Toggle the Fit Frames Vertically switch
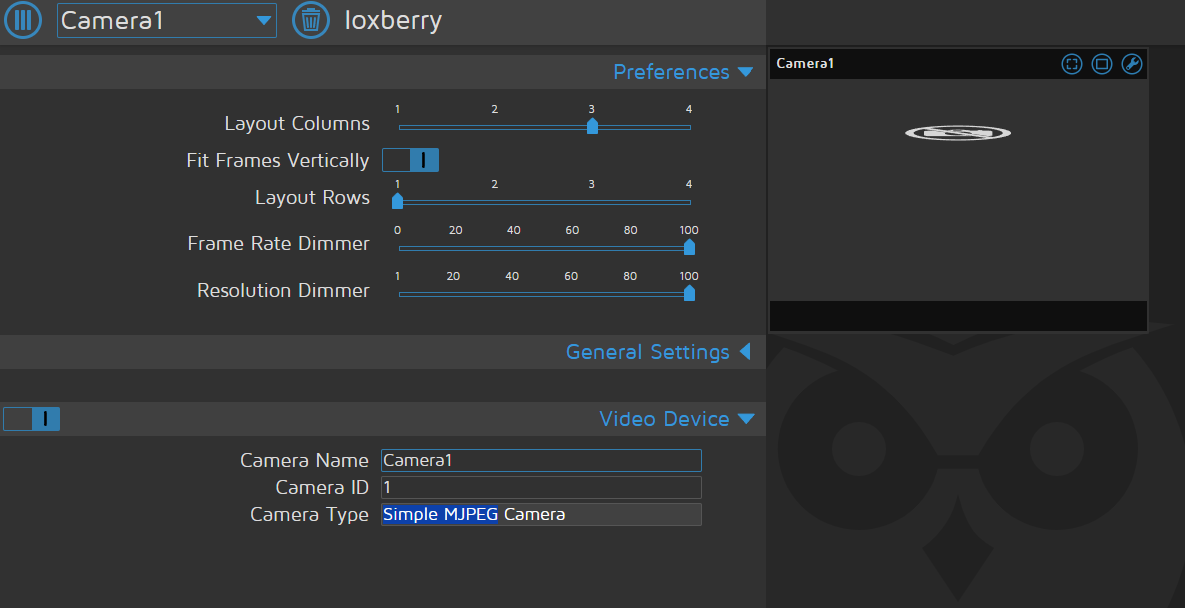Screen dimensions: 1185x608 [x=411, y=160]
